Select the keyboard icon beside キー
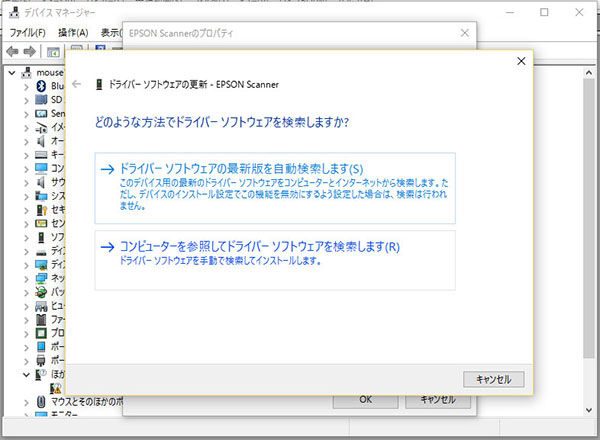This screenshot has height=440, width=600. 41,155
